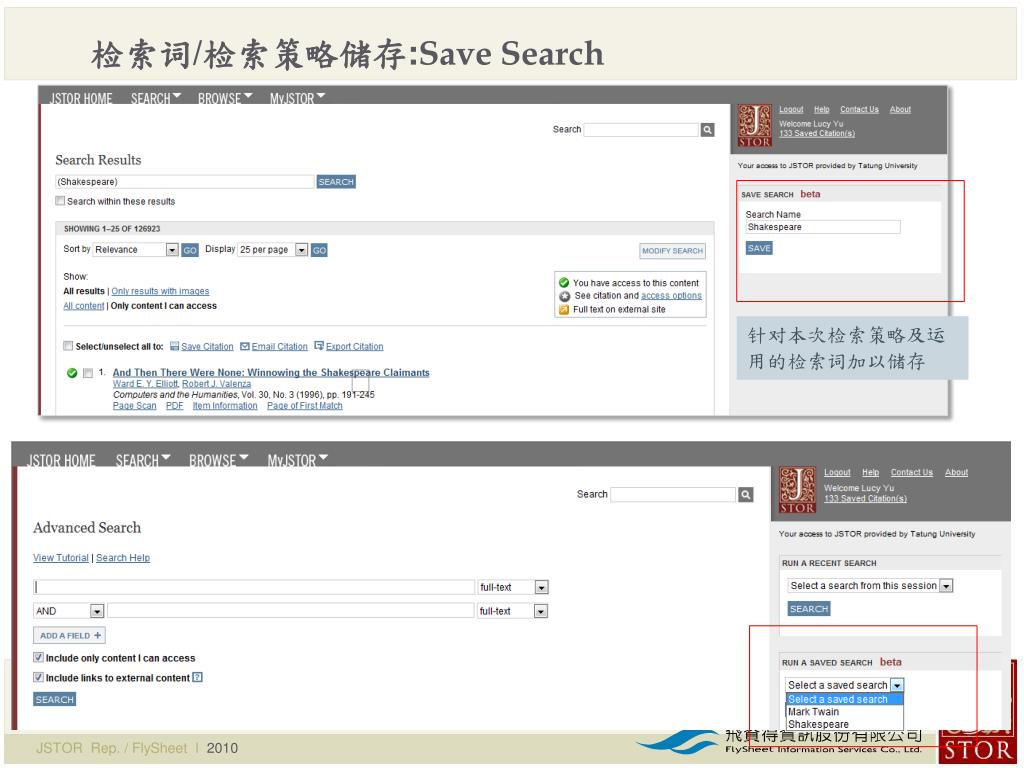Screen dimensions: 1024x768
Task: Click the MODIFY SEARCH button
Action: coord(673,251)
